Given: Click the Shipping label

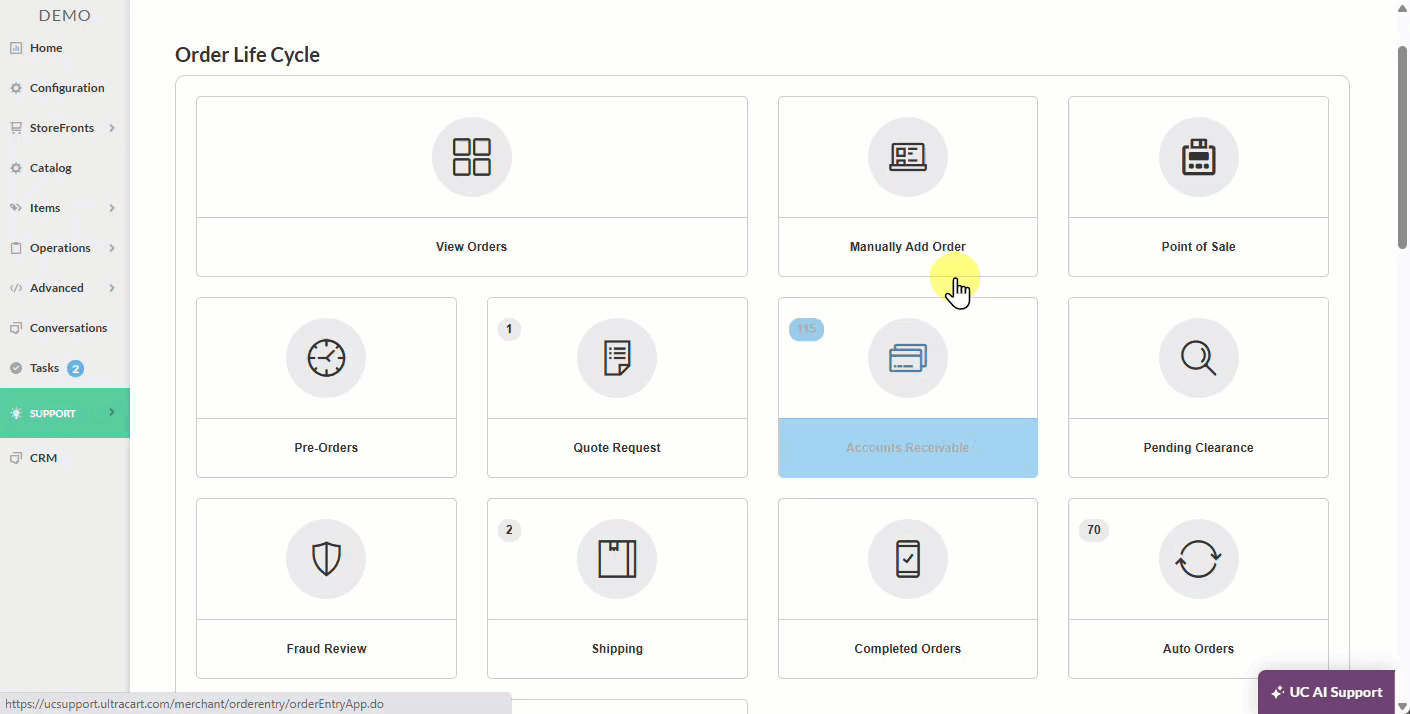Looking at the screenshot, I should click(617, 649).
